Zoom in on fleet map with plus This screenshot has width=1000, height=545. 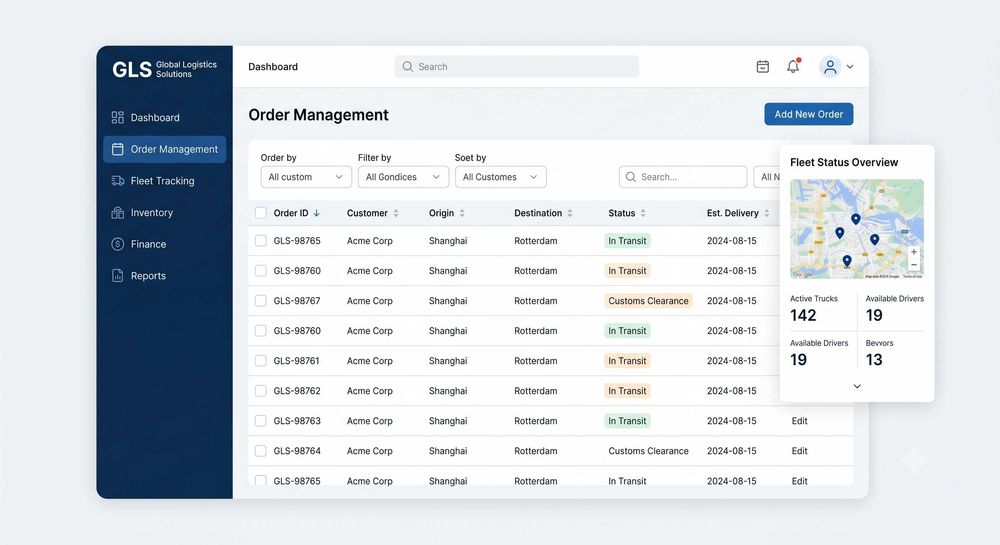913,252
